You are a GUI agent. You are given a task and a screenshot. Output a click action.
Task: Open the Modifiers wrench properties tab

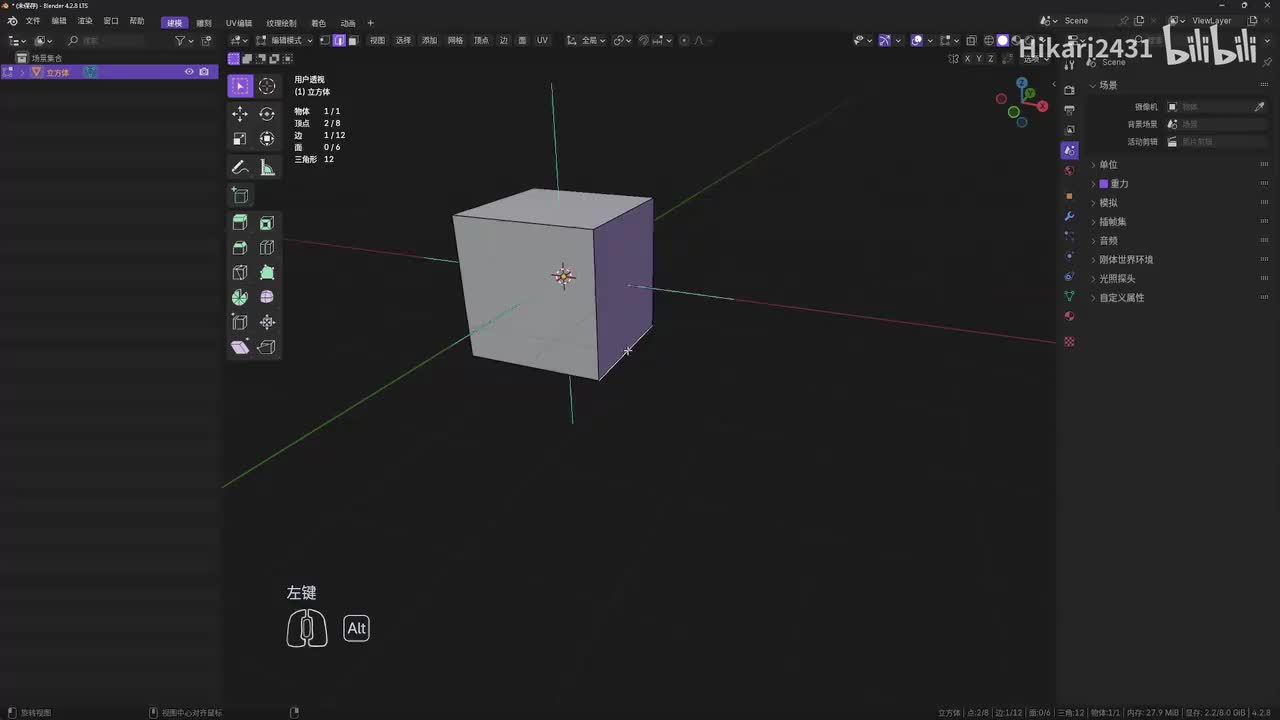1069,216
